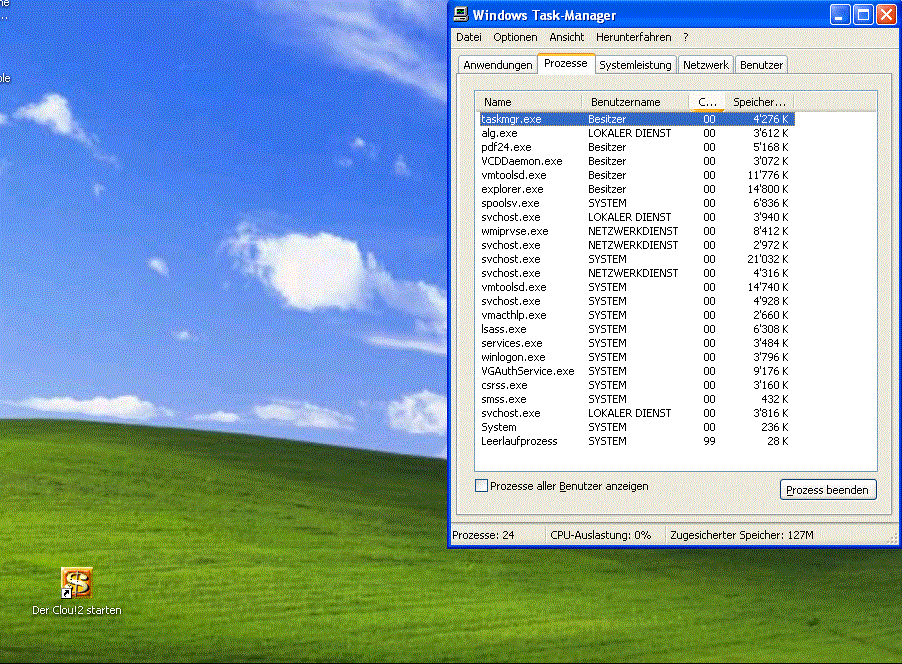Image resolution: width=902 pixels, height=664 pixels.
Task: Select the winlogon.exe process
Action: pos(637,357)
